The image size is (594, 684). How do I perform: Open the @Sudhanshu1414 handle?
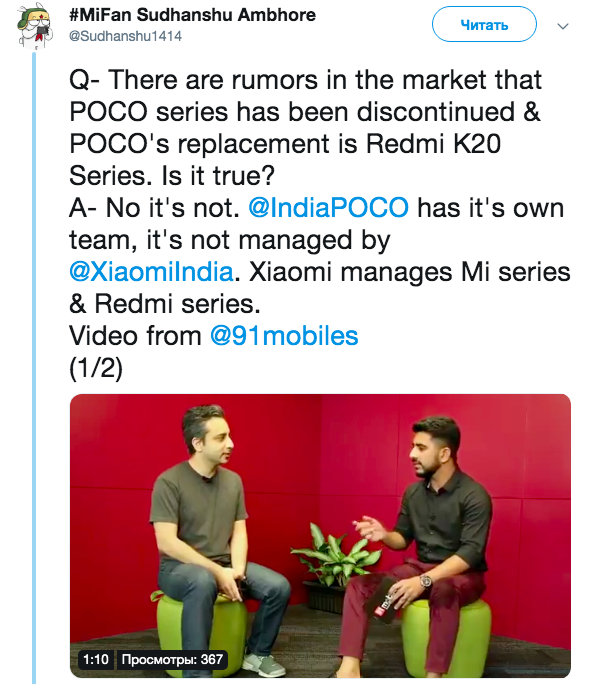click(125, 36)
